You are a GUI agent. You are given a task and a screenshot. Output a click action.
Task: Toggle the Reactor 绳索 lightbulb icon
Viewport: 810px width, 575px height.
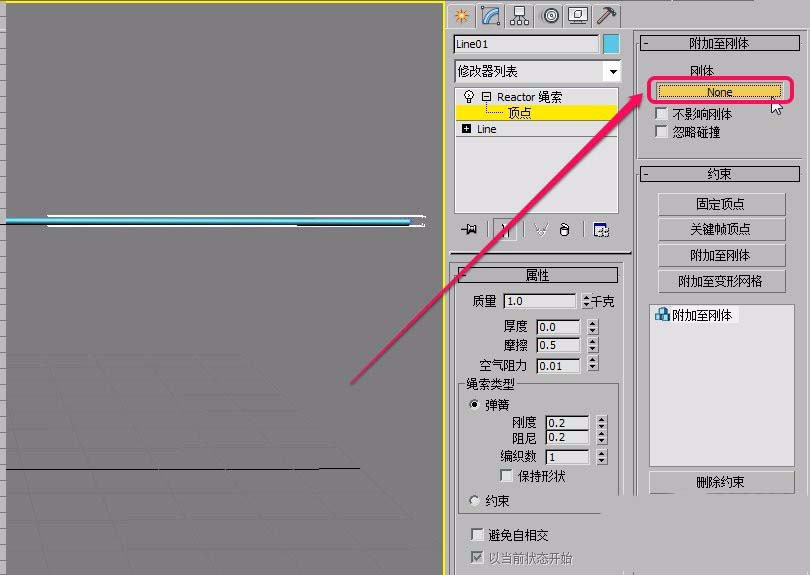[469, 97]
